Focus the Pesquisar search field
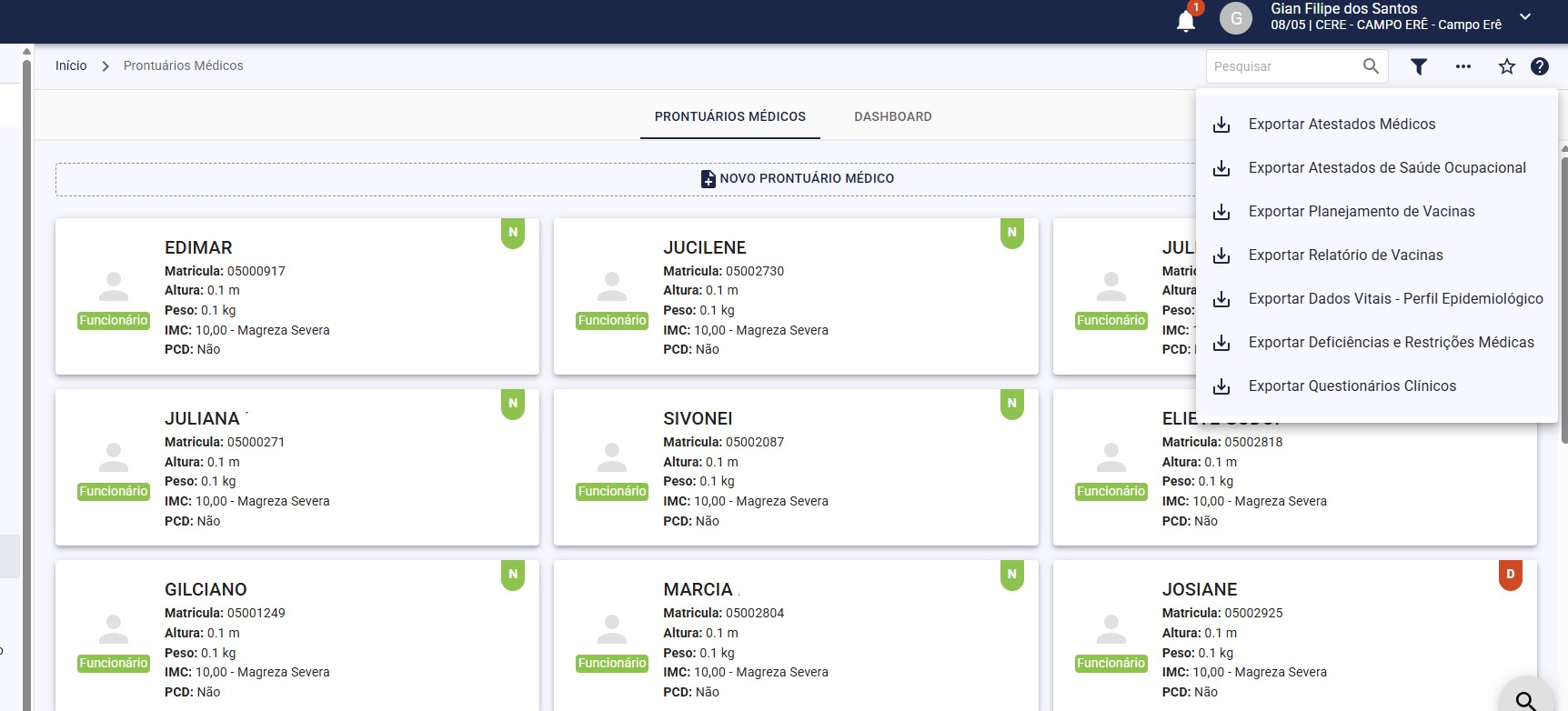The width and height of the screenshot is (1568, 711). [1282, 66]
